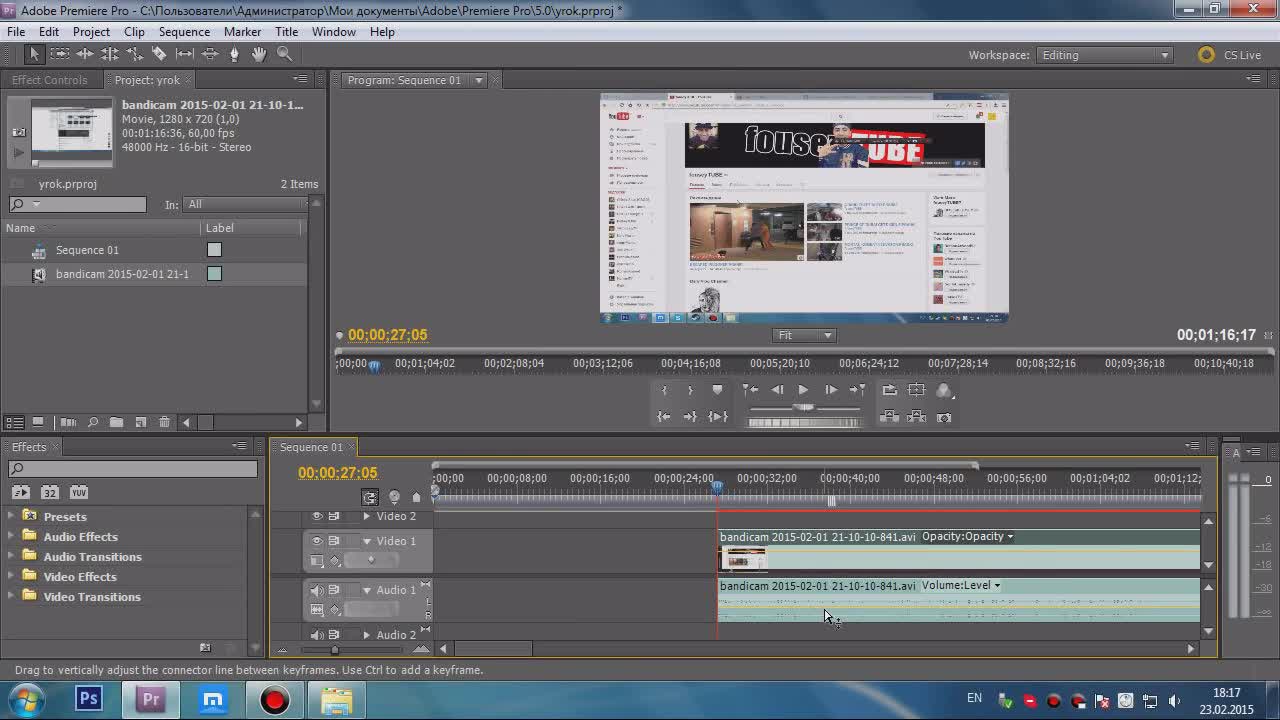Image resolution: width=1280 pixels, height=720 pixels.
Task: Click Set Encore chapter marker button
Action: (x=394, y=497)
